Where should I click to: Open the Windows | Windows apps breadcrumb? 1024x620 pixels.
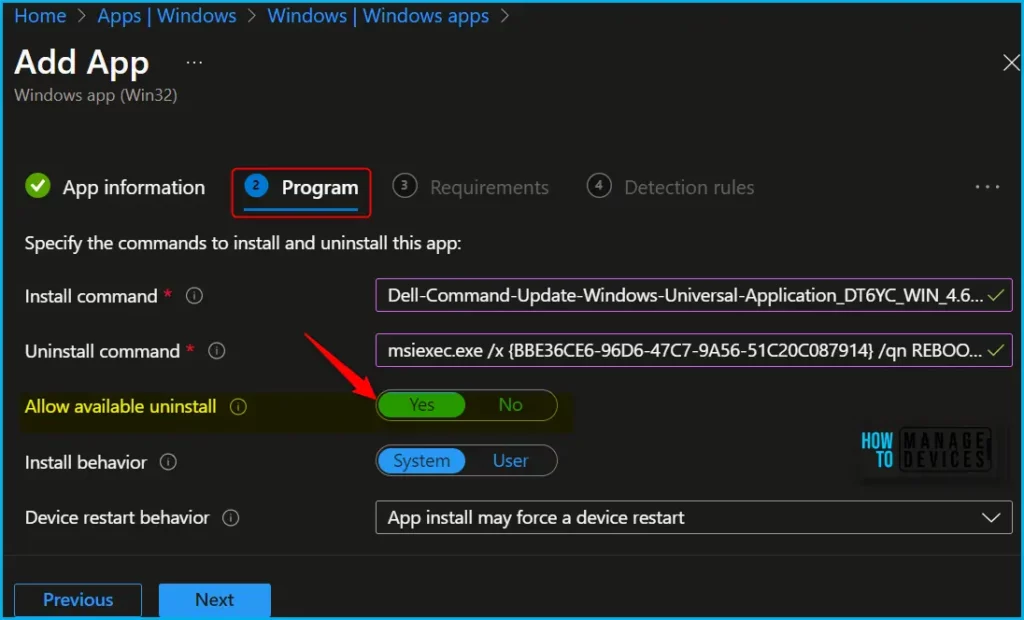tap(378, 16)
